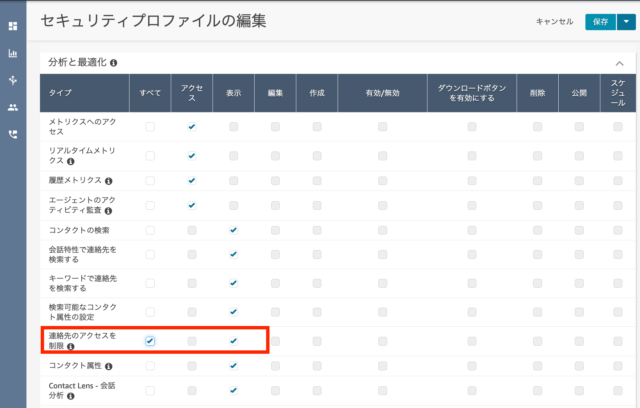
Task: Uncheck 表示 for Contact Lens - 会話分析
Action: [x=233, y=391]
